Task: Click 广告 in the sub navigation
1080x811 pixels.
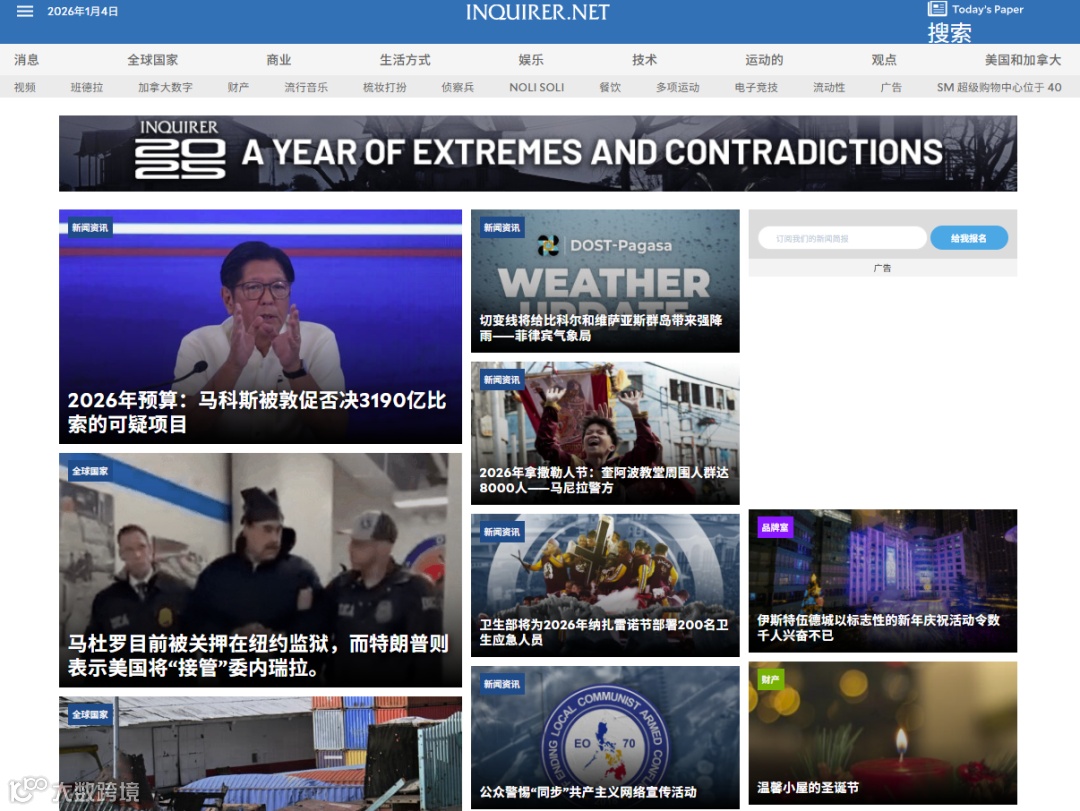Action: 891,87
